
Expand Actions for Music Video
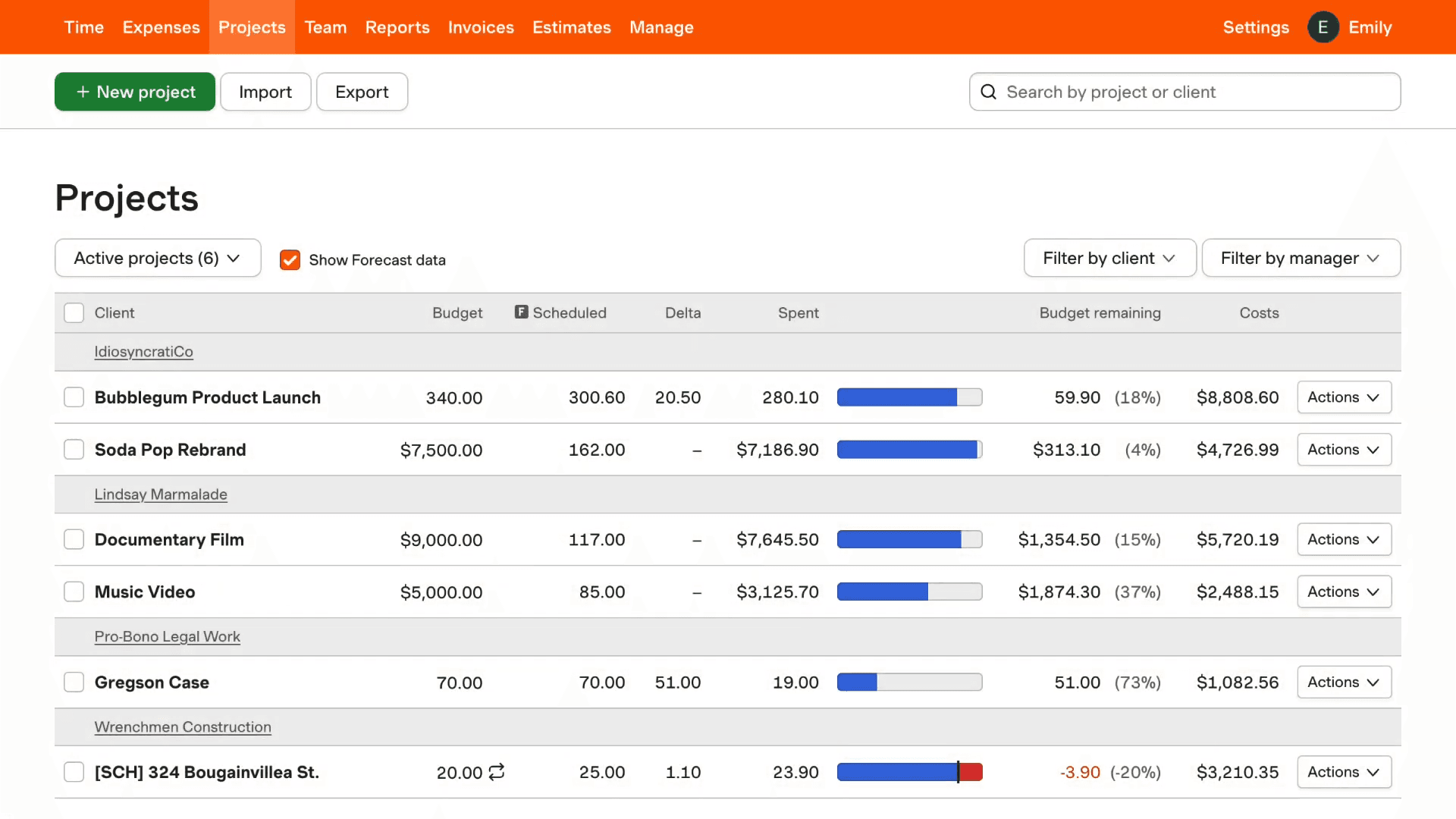(1344, 591)
